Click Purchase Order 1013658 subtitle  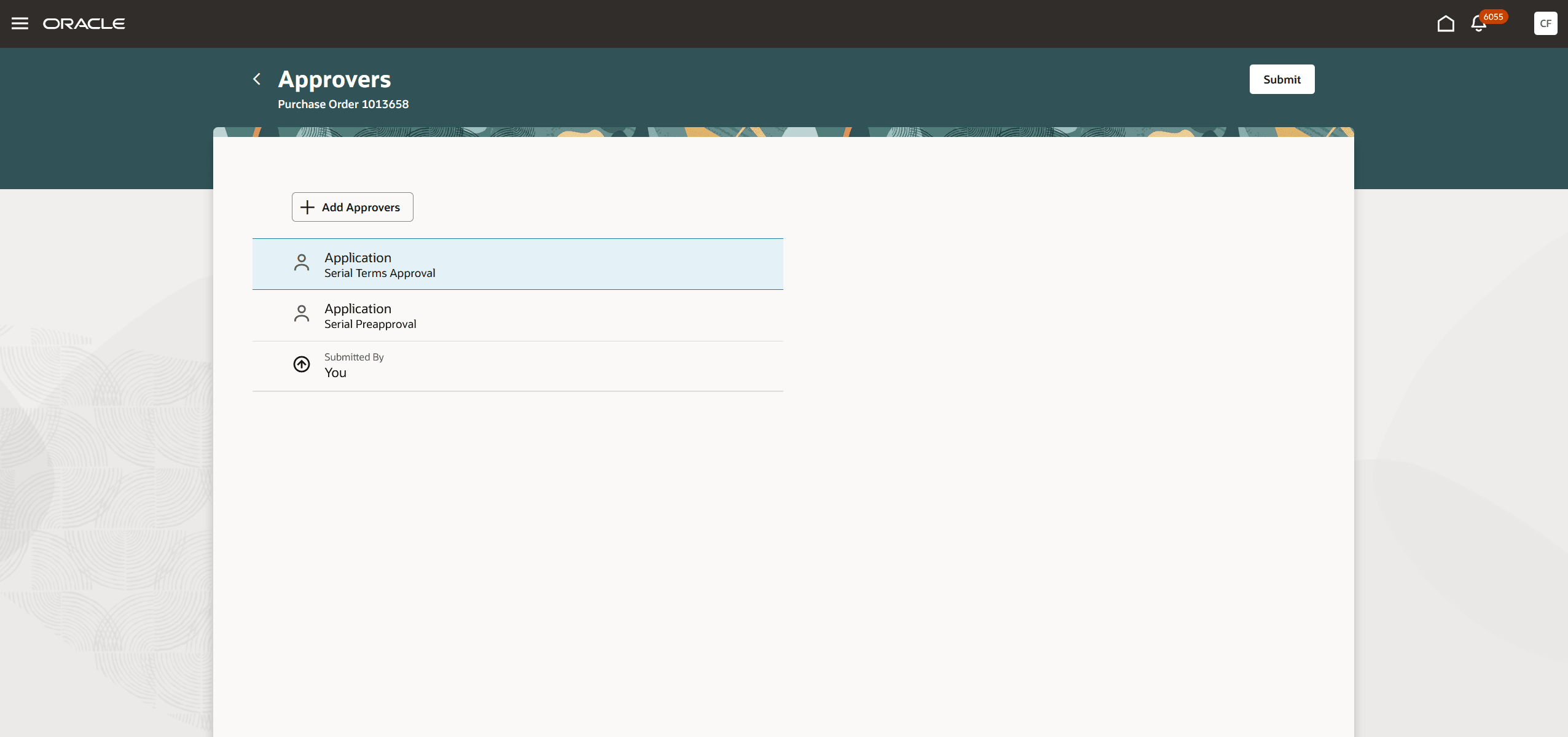click(x=343, y=104)
